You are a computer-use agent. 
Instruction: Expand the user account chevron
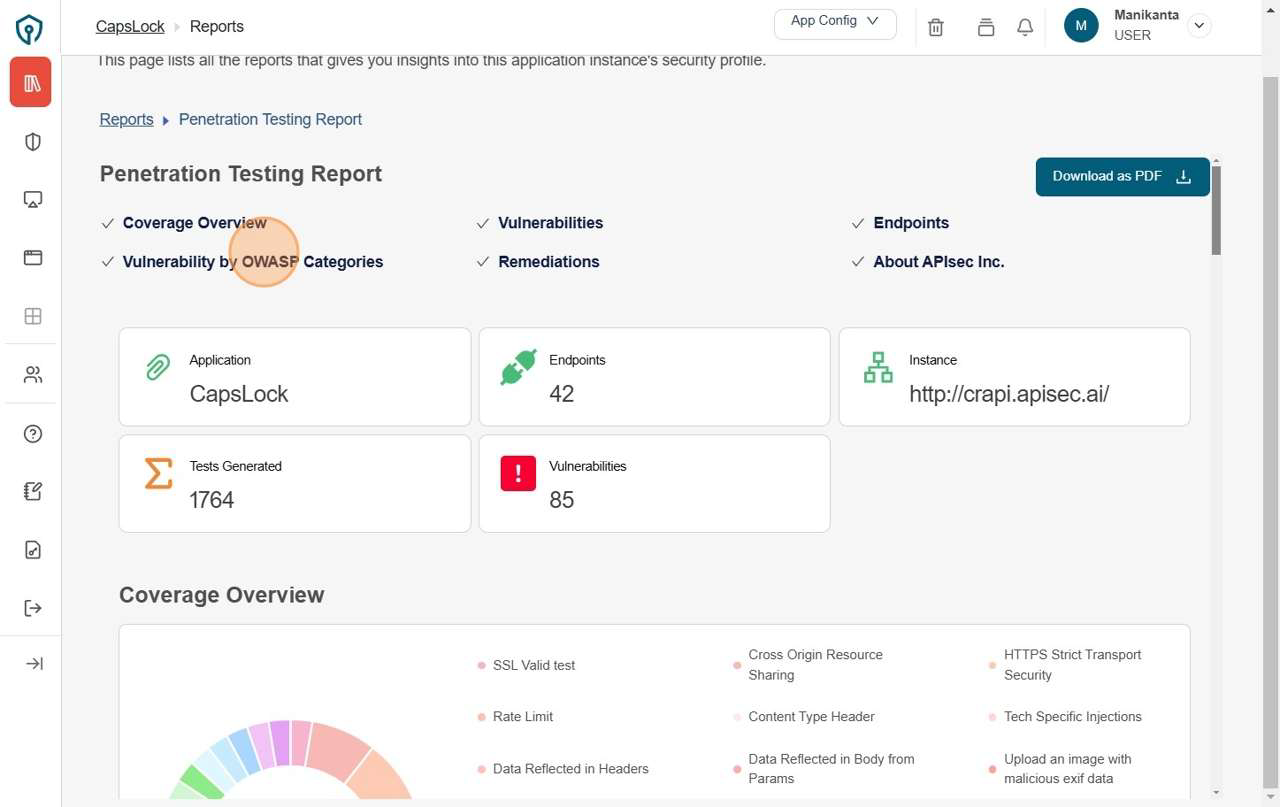[1199, 25]
